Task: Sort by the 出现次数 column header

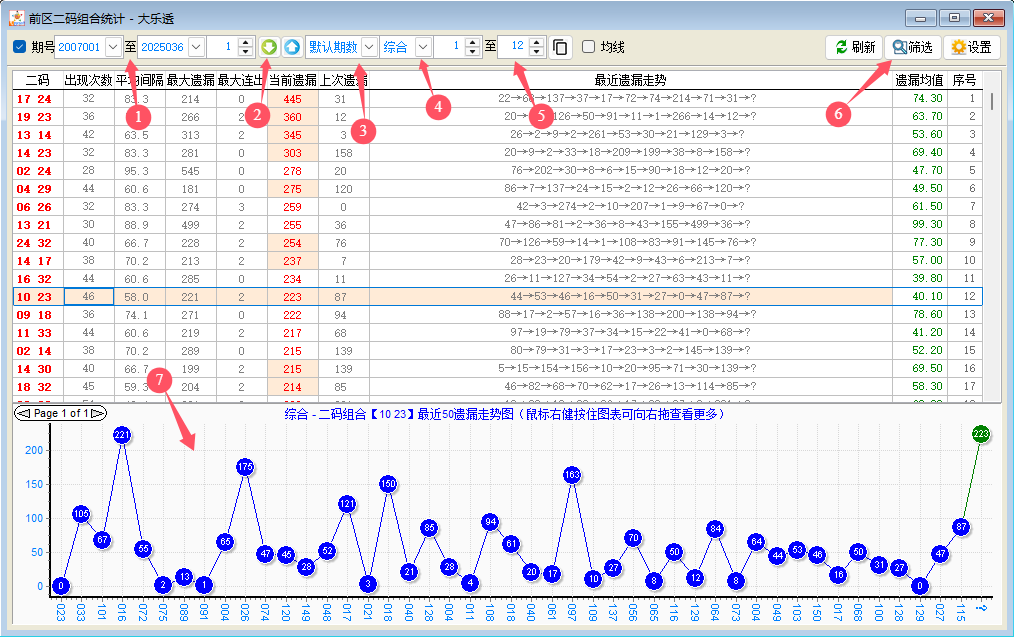Action: pos(89,80)
